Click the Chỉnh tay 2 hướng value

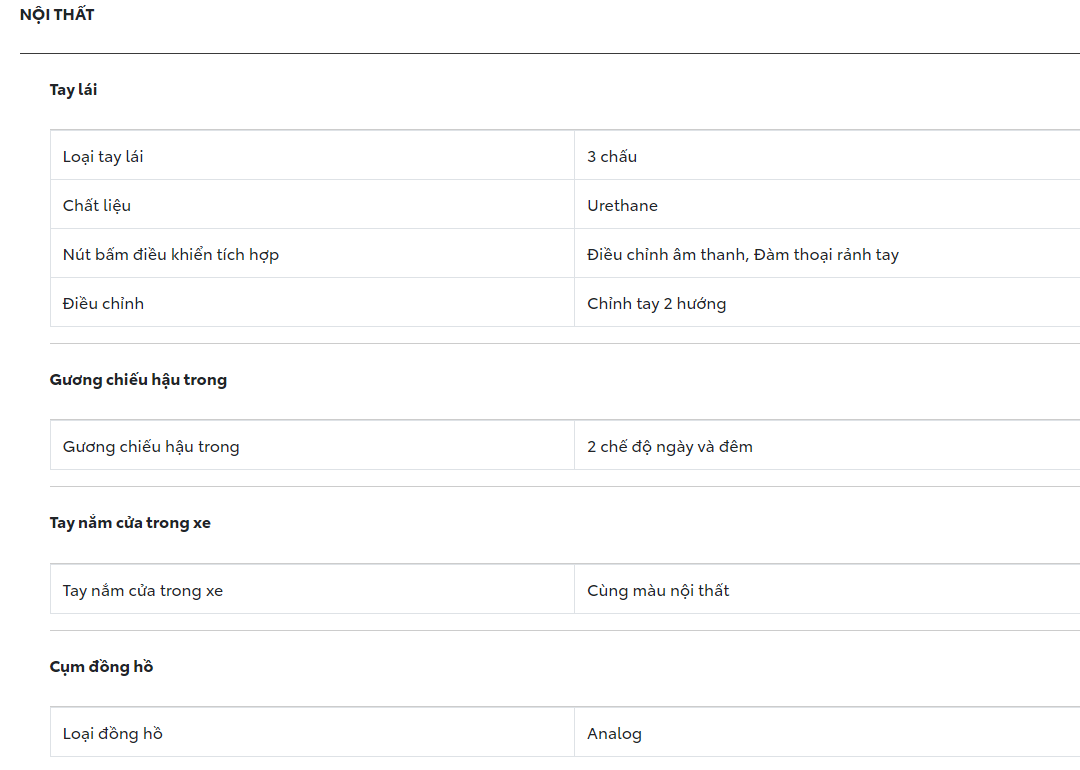point(656,303)
